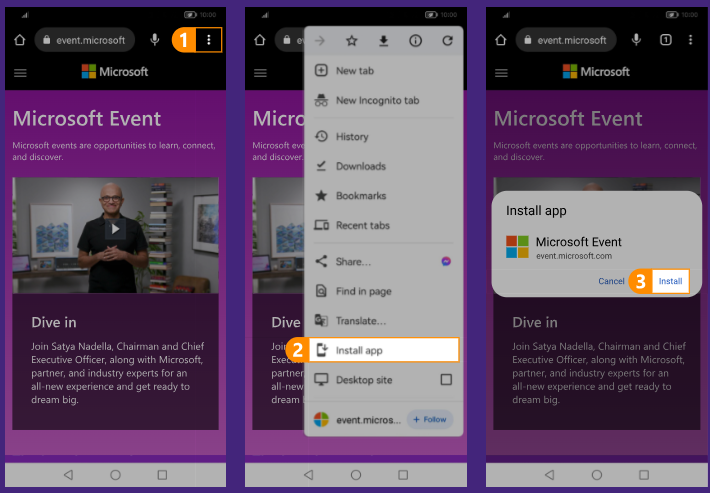Screen dimensions: 710x493
Task: Tap the home icon in the second phone
Action: click(260, 40)
